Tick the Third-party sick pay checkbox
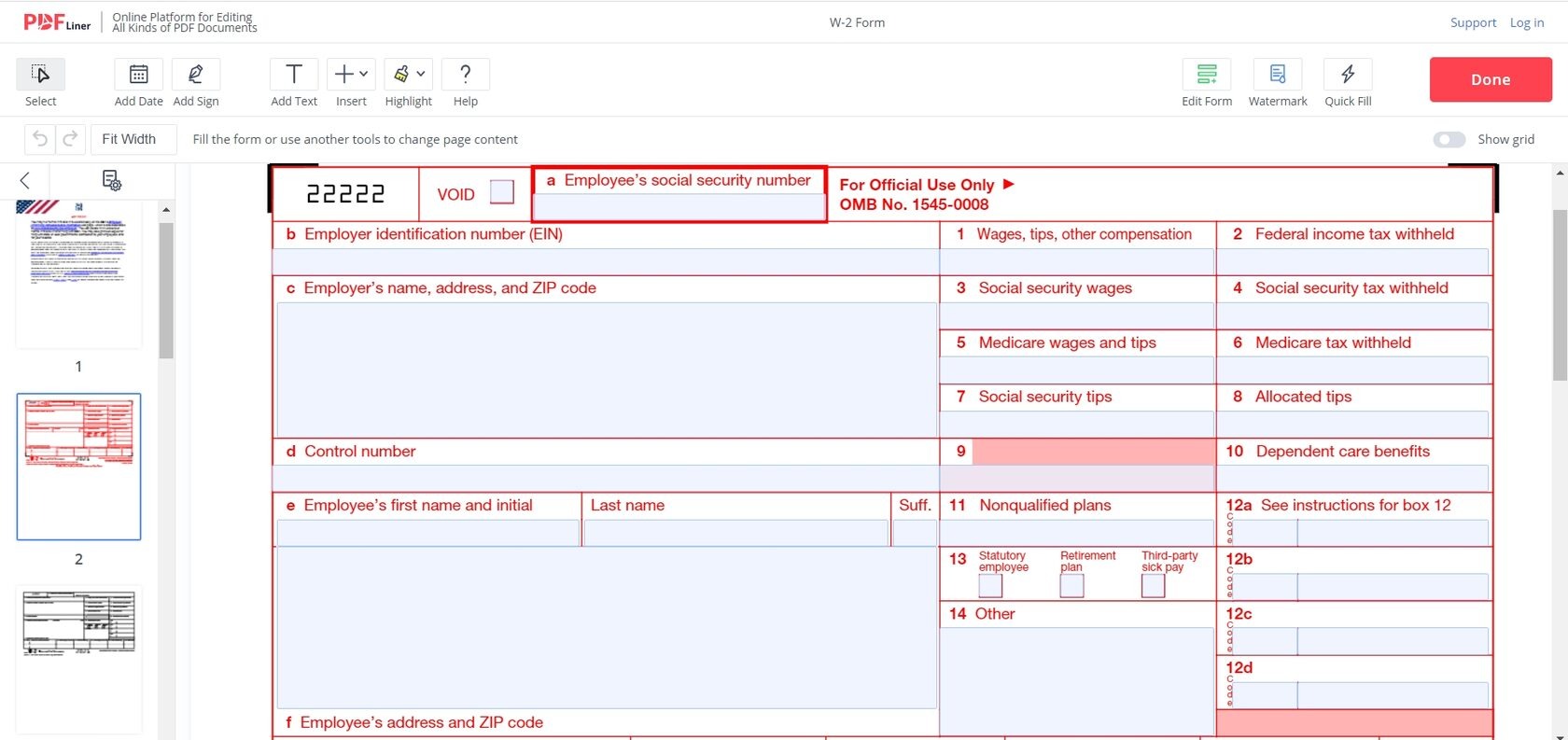Viewport: 1568px width, 740px height. [x=1154, y=586]
